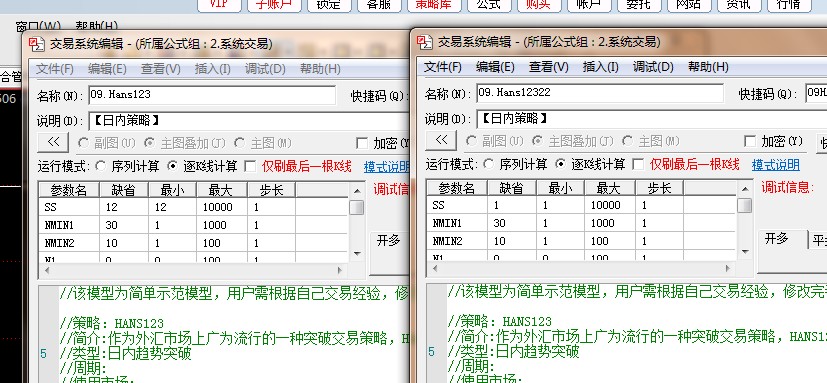The image size is (827, 383).
Task: Click the 快捷码 field in the Hans12322 window
Action: [x=816, y=93]
